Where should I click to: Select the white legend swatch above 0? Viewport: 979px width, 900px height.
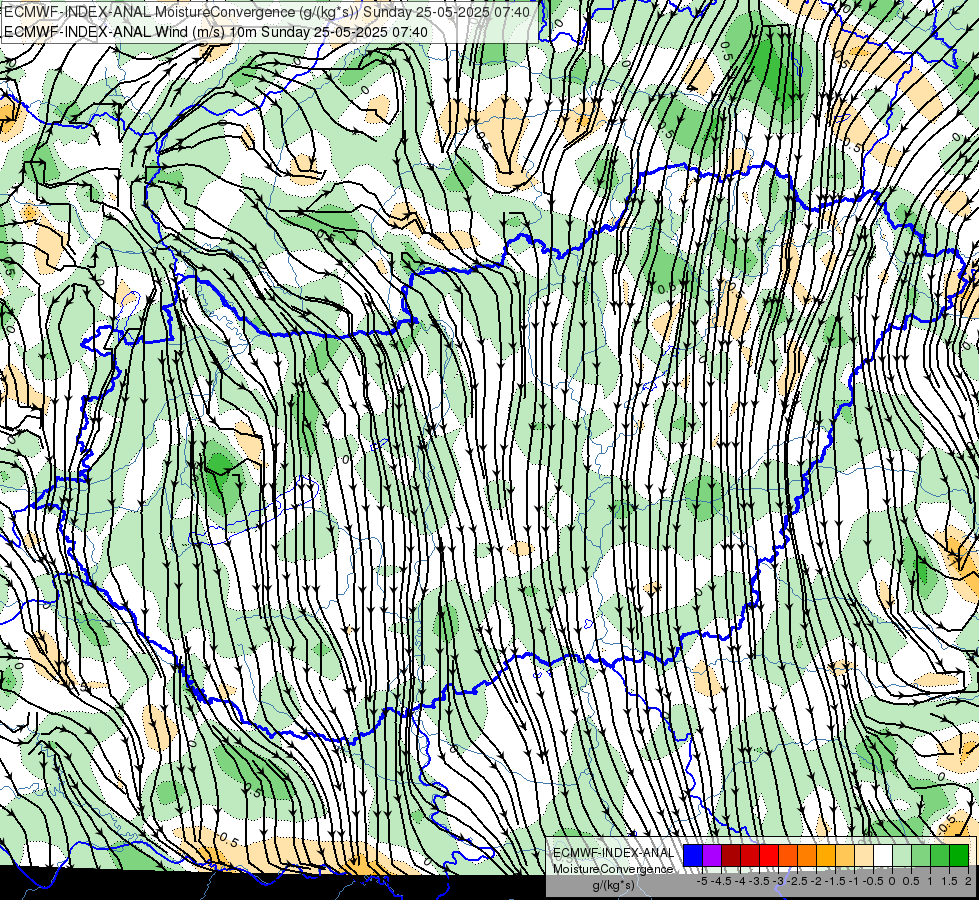(883, 855)
